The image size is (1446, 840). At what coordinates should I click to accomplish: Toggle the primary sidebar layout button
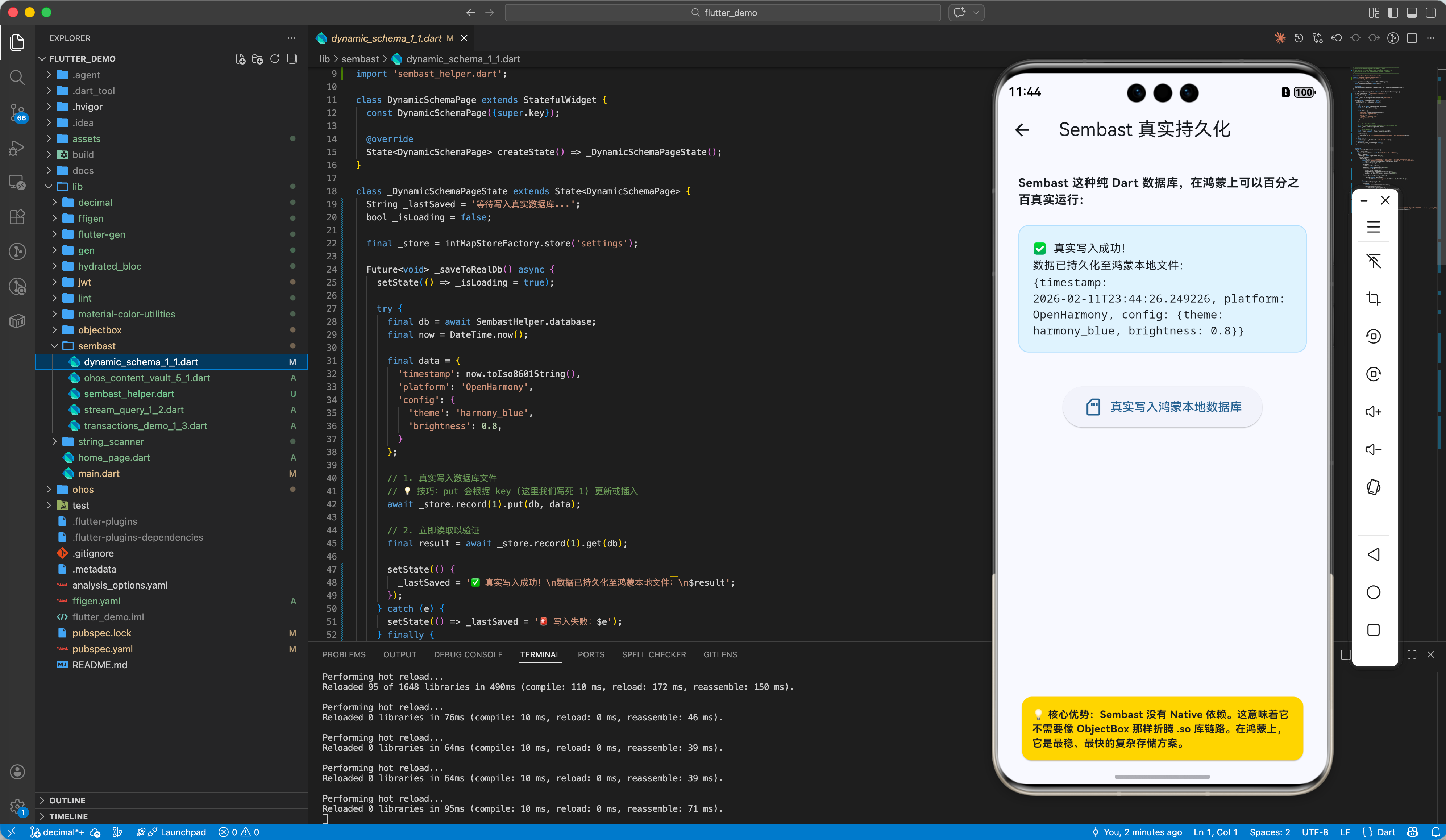(1393, 13)
